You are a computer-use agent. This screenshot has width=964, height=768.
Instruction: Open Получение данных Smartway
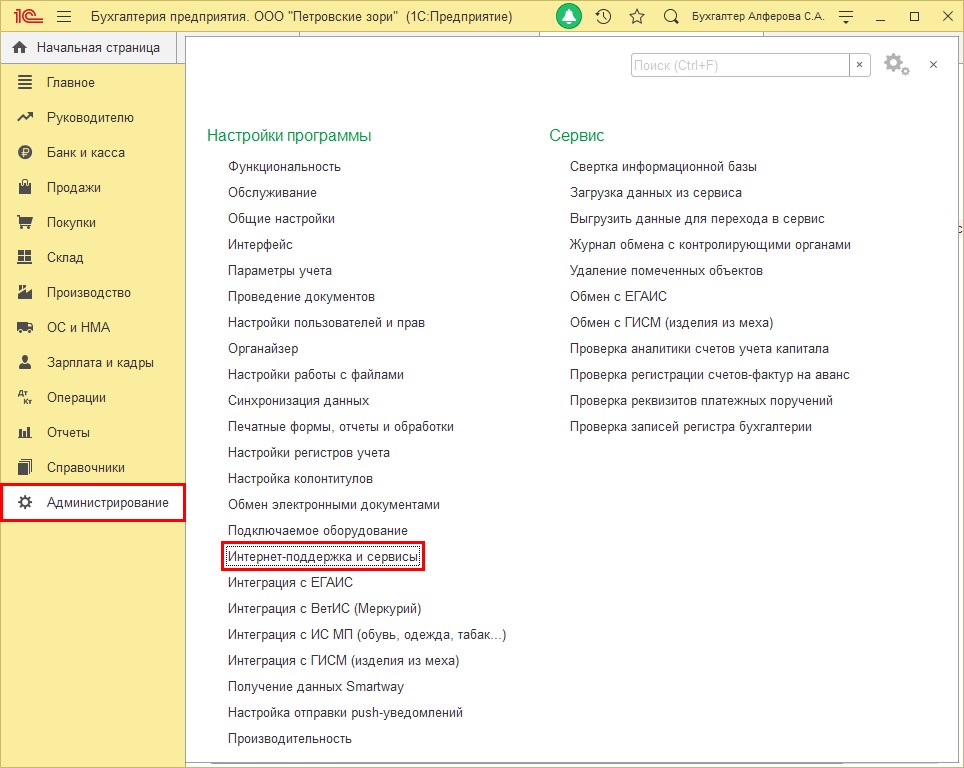316,686
